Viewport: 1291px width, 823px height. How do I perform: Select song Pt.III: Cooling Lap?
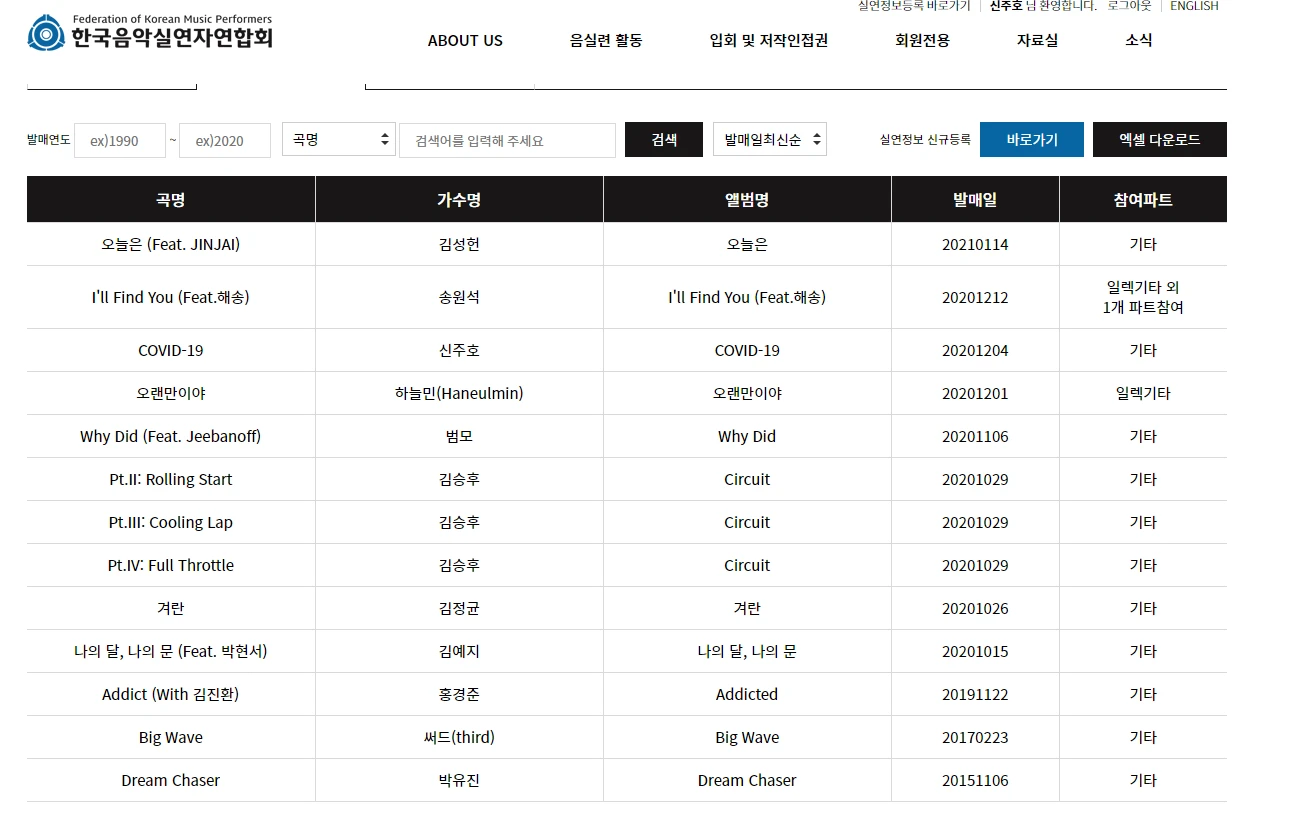point(171,522)
